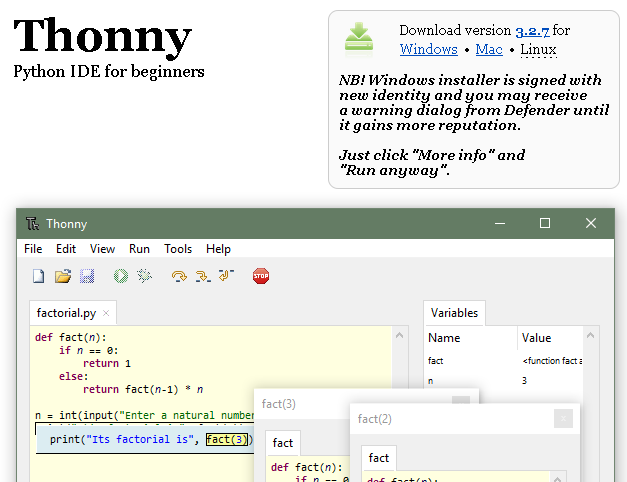Open the View menu
Screen dimensions: 627x482
pos(102,249)
